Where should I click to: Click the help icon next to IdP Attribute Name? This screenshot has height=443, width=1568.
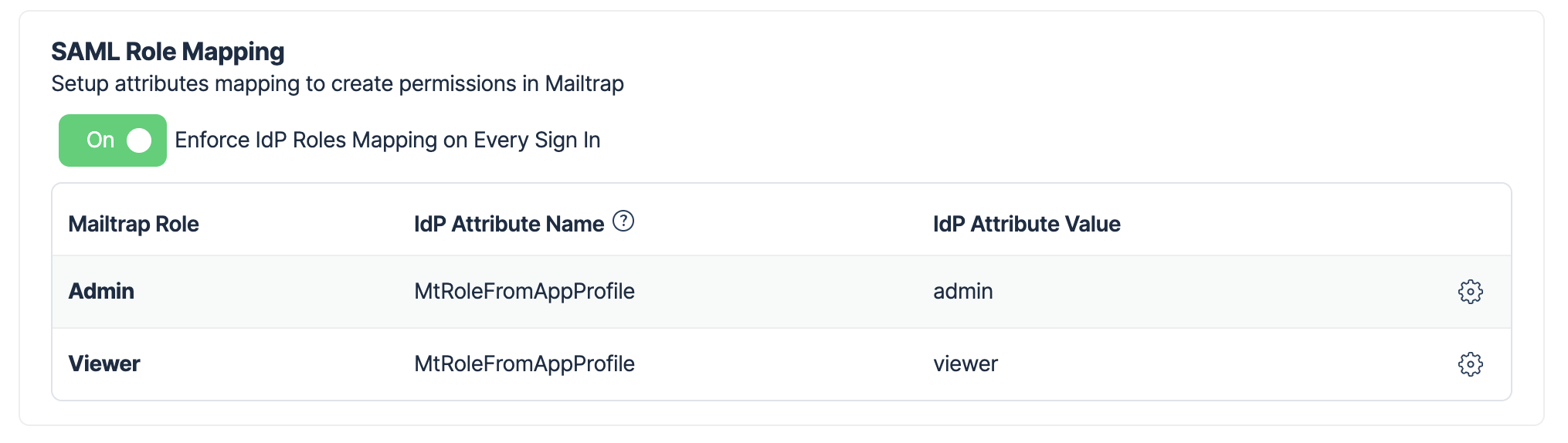[623, 221]
